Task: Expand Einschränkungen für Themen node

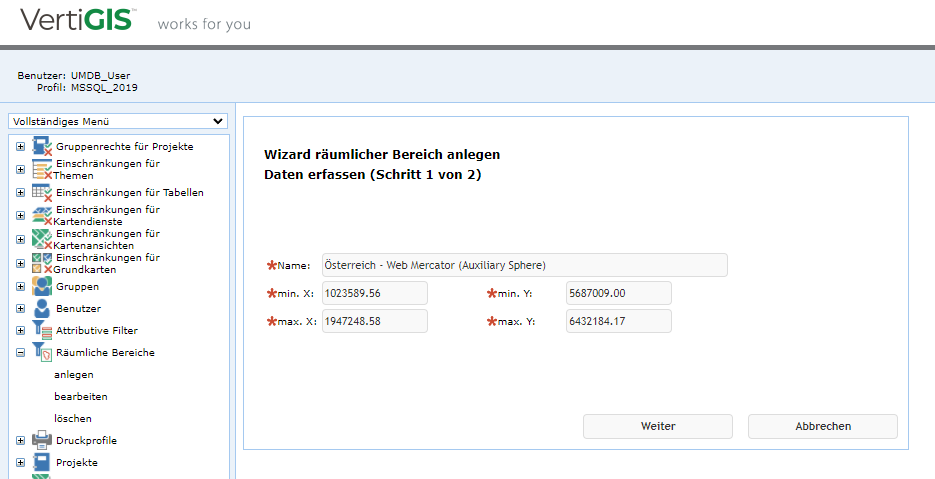Action: click(x=20, y=169)
